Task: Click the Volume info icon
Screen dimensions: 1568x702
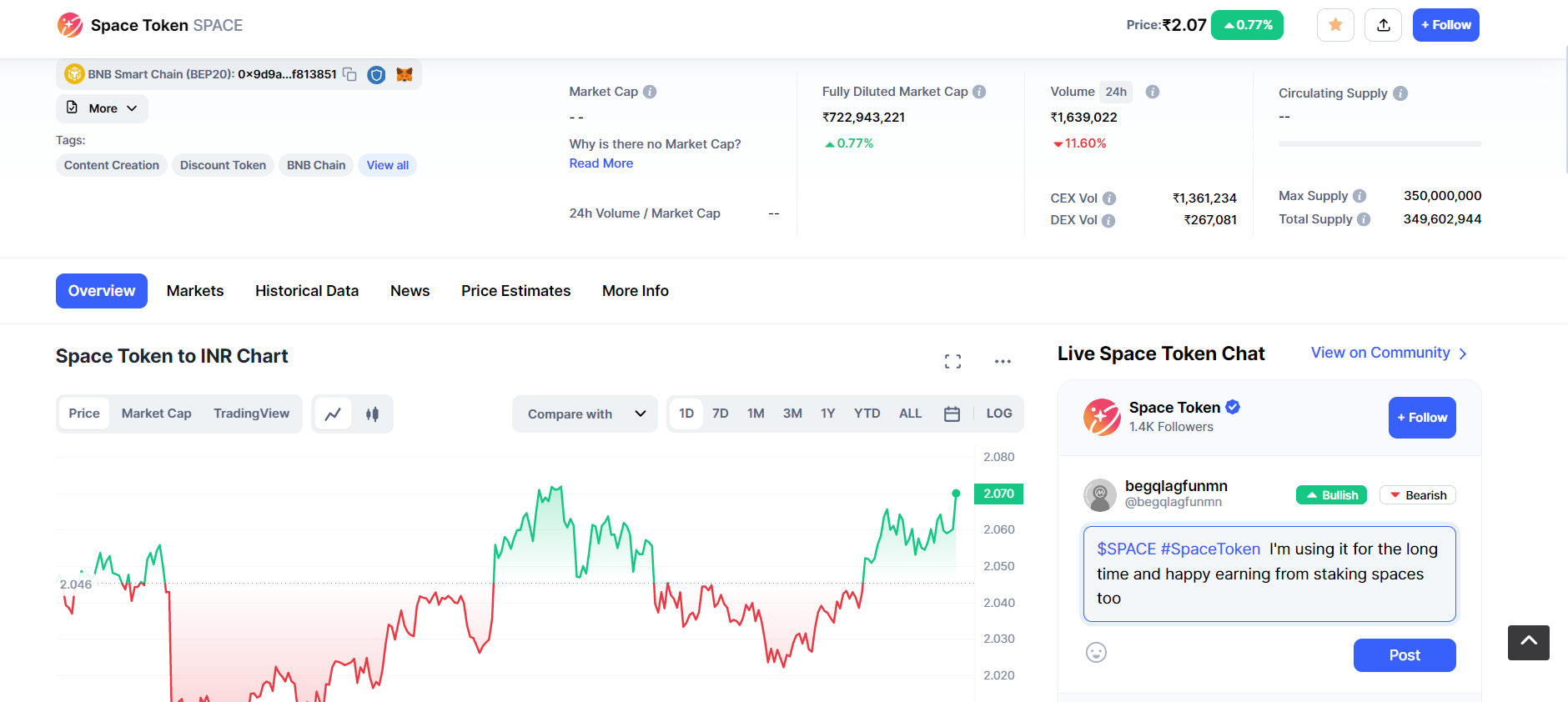Action: pos(1153,92)
